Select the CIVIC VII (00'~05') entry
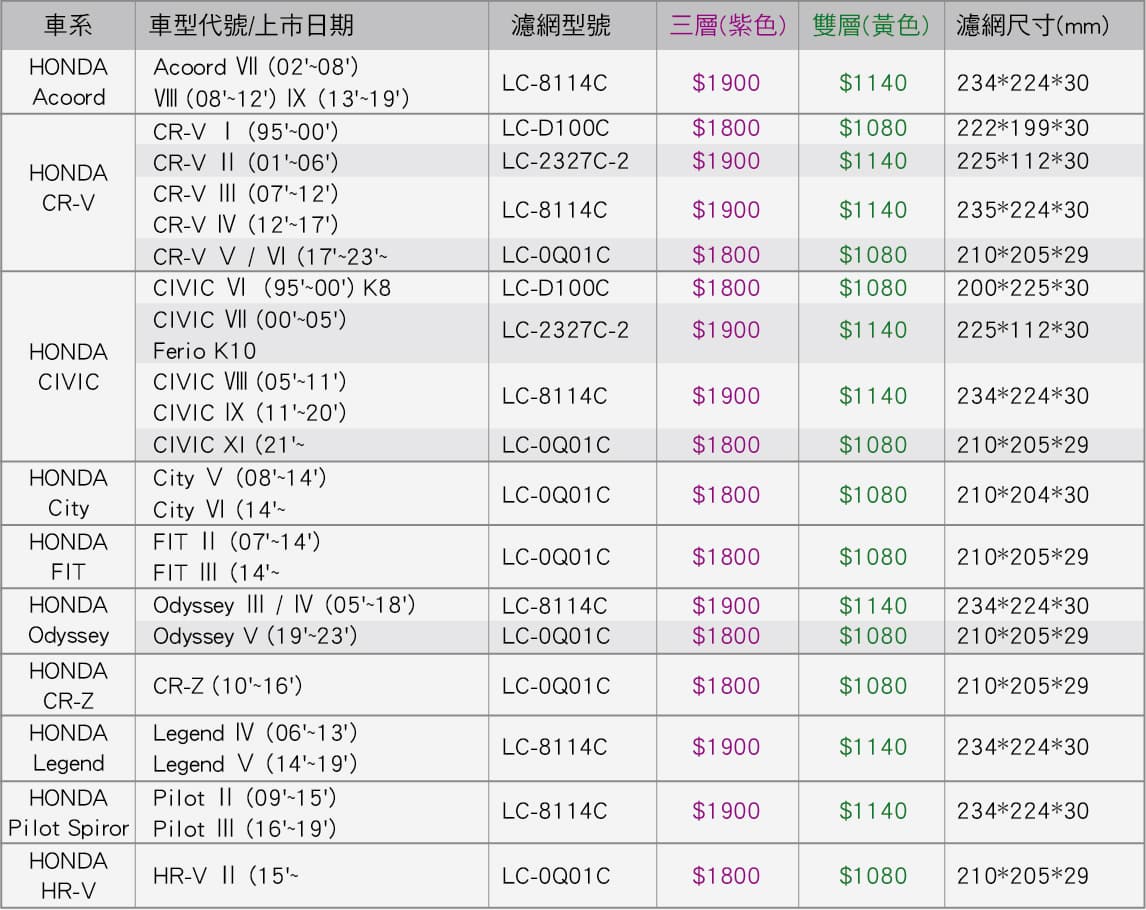The width and height of the screenshot is (1146, 910). (249, 319)
